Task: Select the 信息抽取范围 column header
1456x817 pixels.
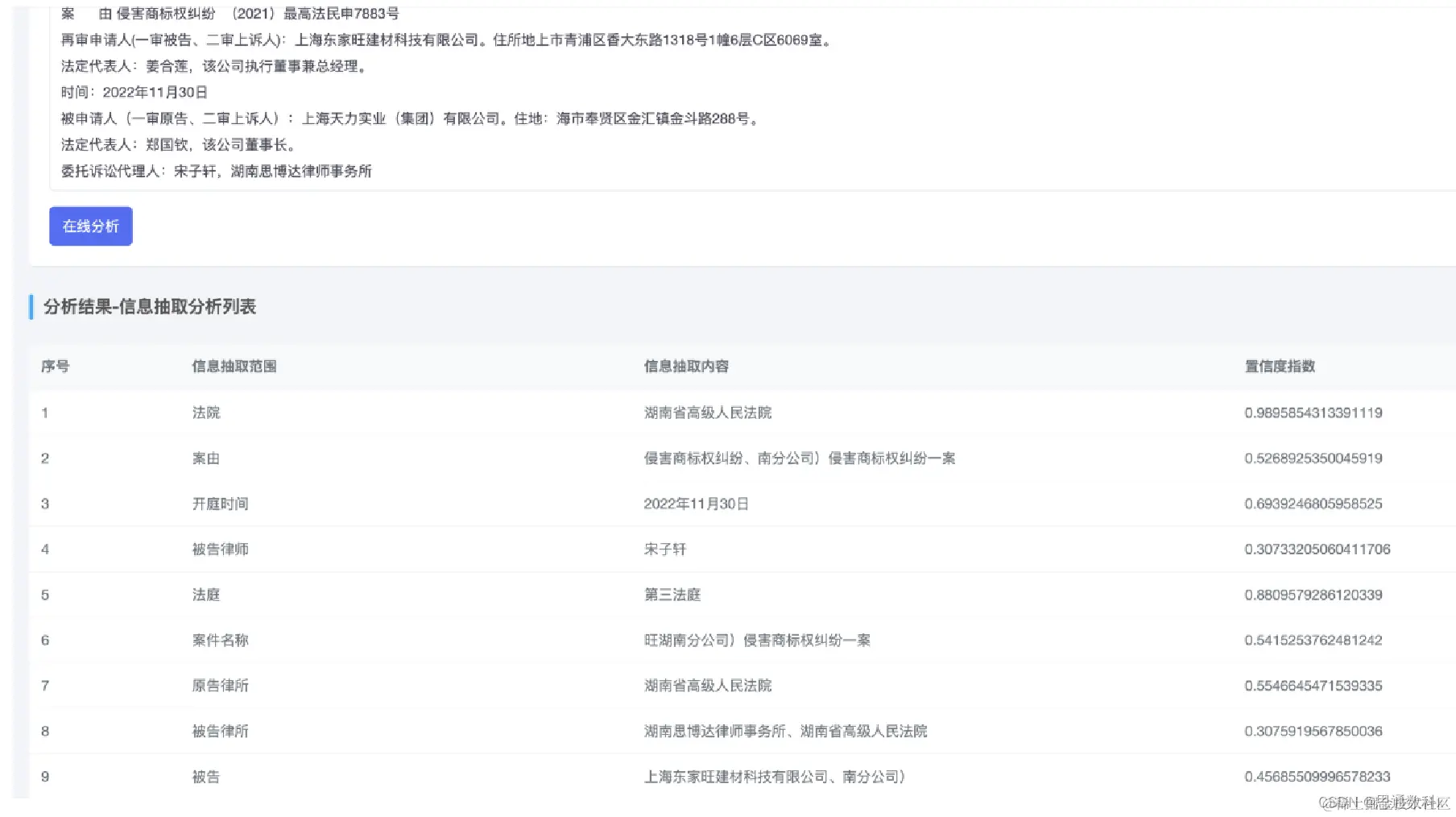Action: tap(234, 367)
